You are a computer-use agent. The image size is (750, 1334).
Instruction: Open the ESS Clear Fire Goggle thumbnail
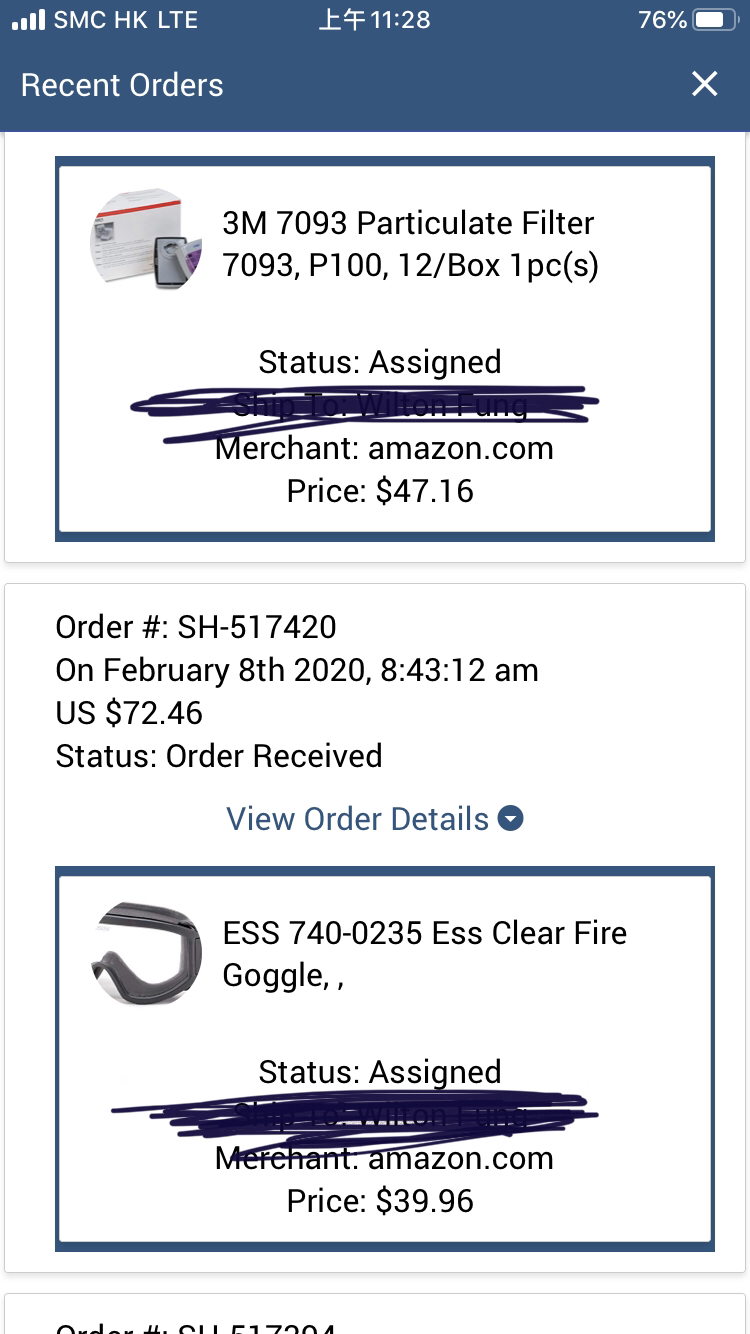(146, 953)
